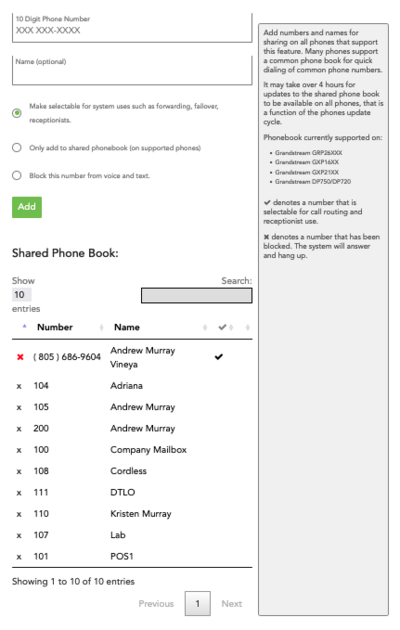Select page 1 in pagination

click(198, 603)
